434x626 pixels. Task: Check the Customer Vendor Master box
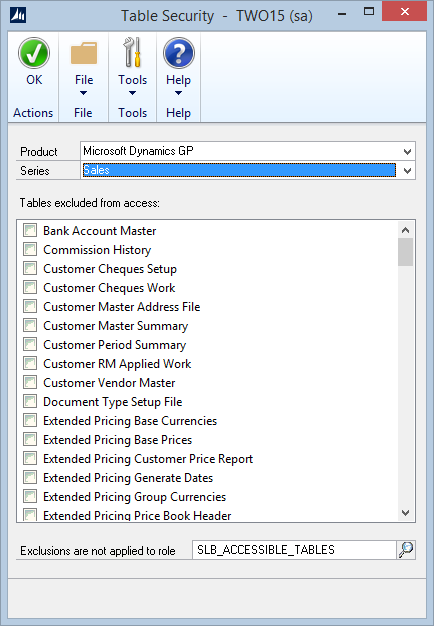[x=30, y=382]
